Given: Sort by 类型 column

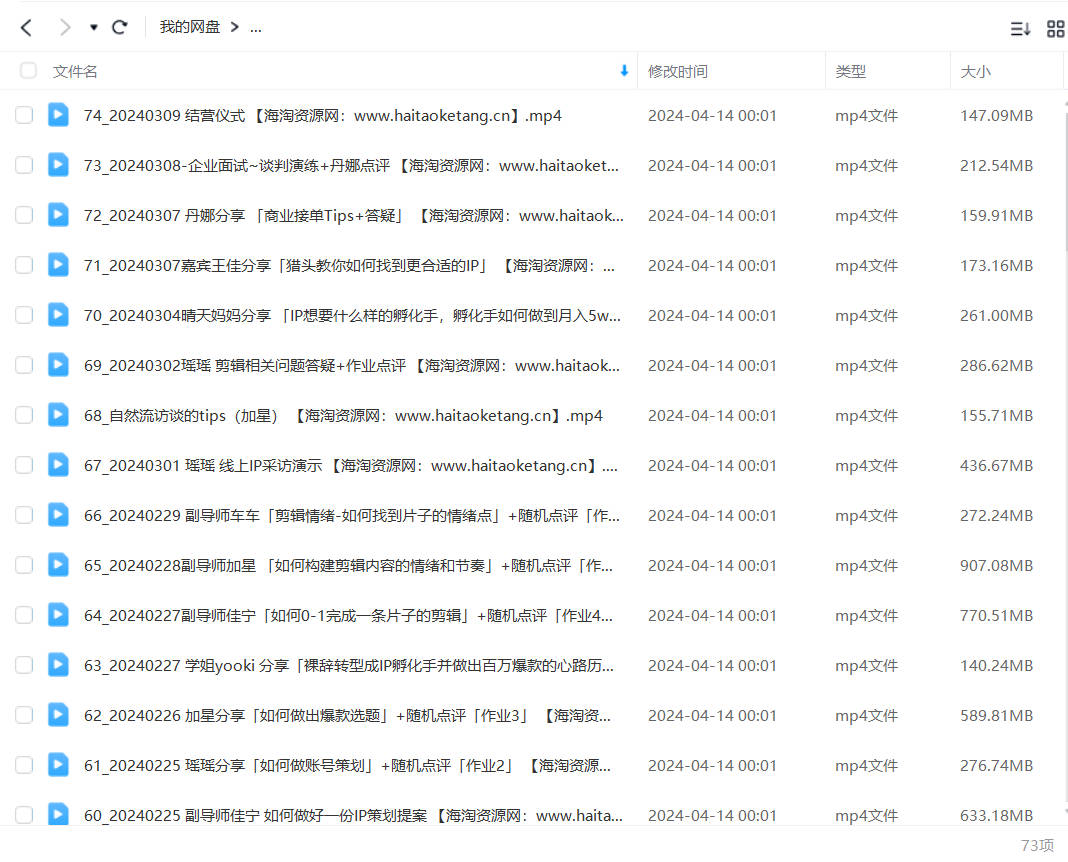Looking at the screenshot, I should tap(850, 71).
